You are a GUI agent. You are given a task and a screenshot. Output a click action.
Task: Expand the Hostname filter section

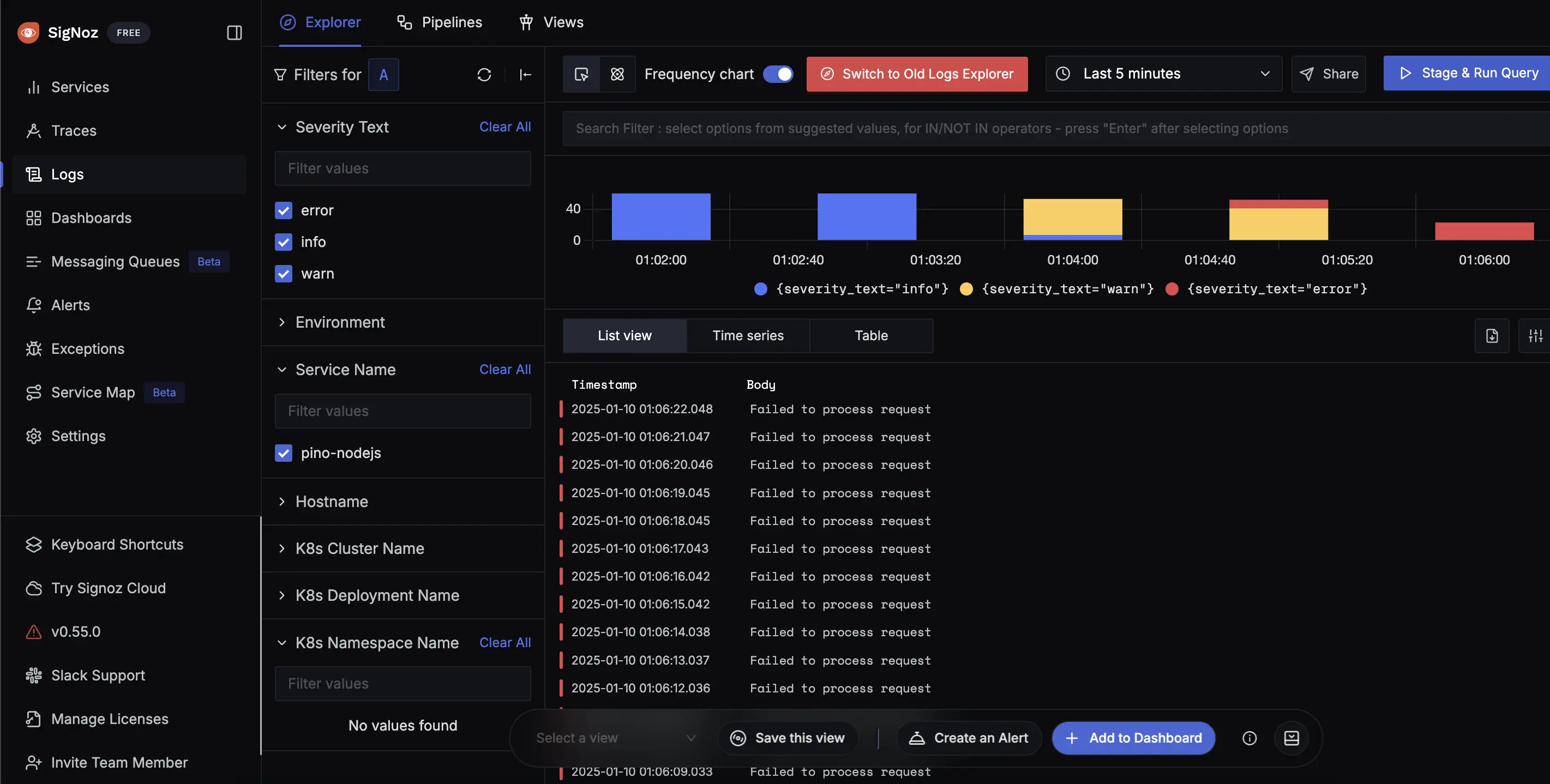tap(281, 501)
